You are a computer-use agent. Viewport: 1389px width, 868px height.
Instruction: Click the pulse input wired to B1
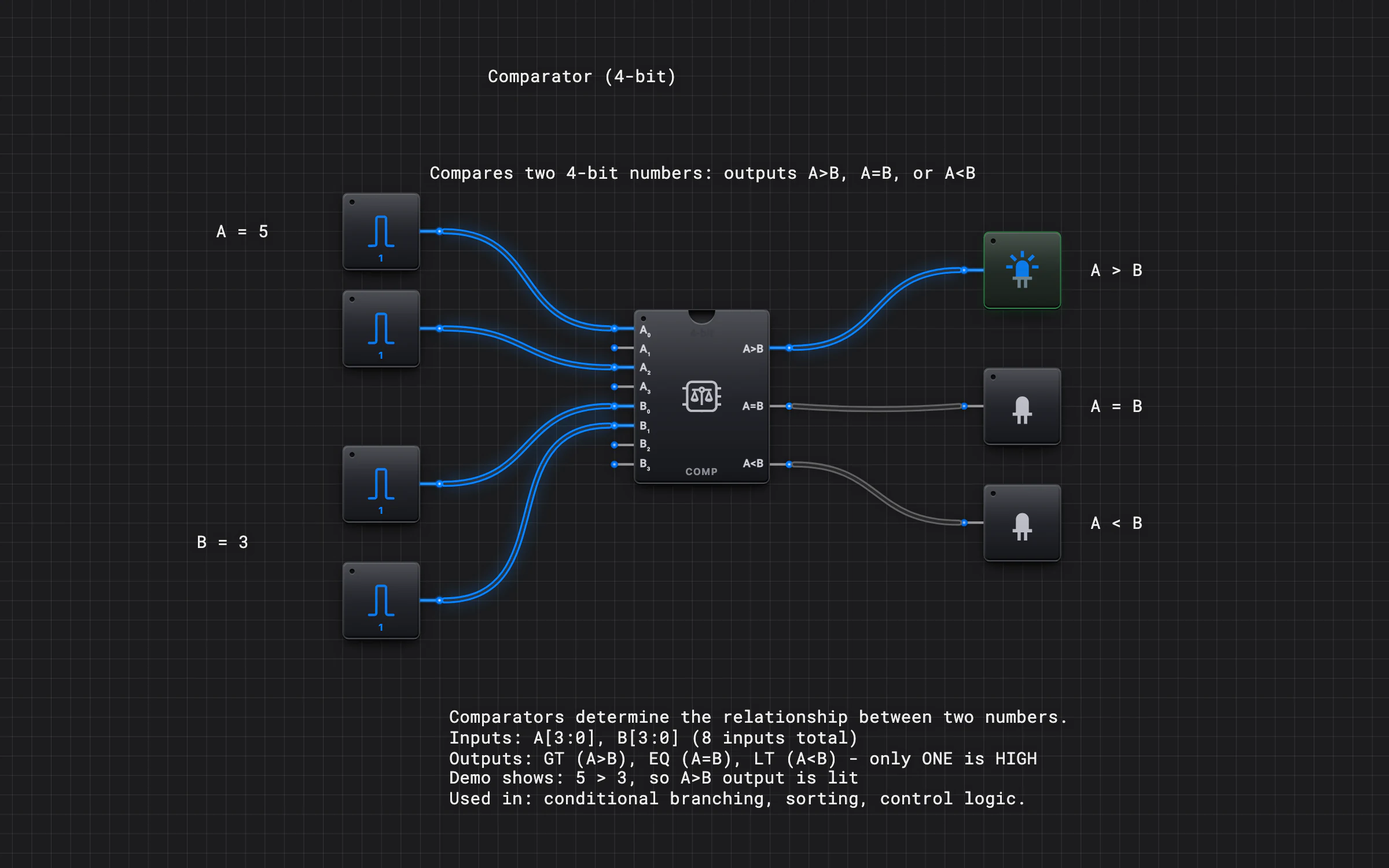click(x=381, y=601)
